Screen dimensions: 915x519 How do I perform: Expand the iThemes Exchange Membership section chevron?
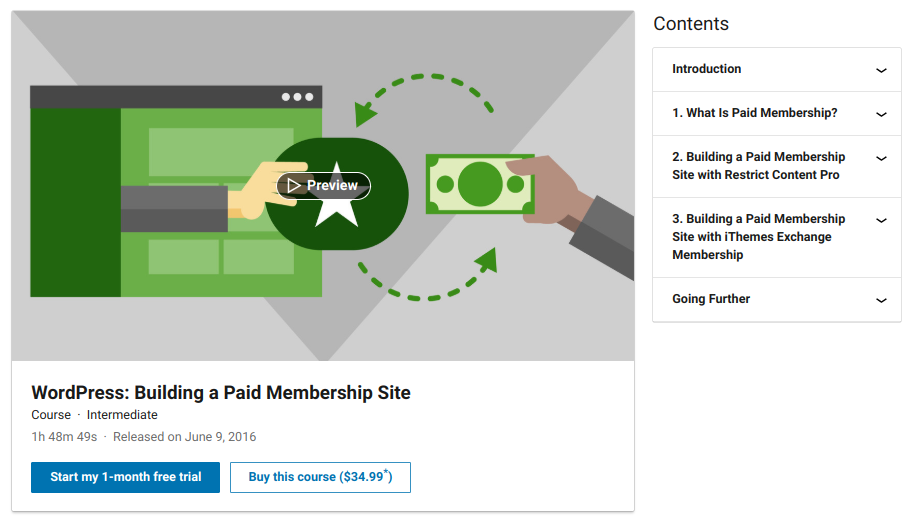coord(881,220)
